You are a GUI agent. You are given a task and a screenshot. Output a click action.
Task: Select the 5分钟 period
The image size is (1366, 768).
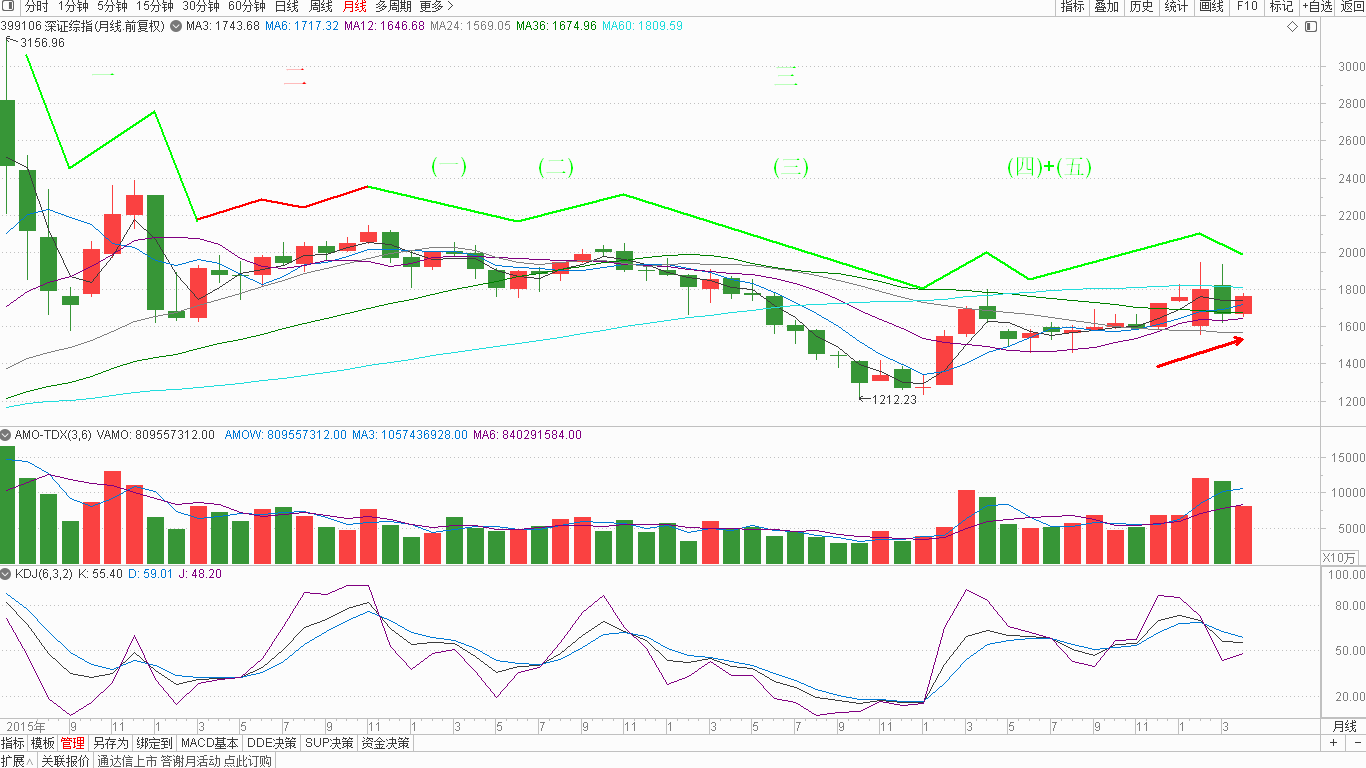[112, 6]
